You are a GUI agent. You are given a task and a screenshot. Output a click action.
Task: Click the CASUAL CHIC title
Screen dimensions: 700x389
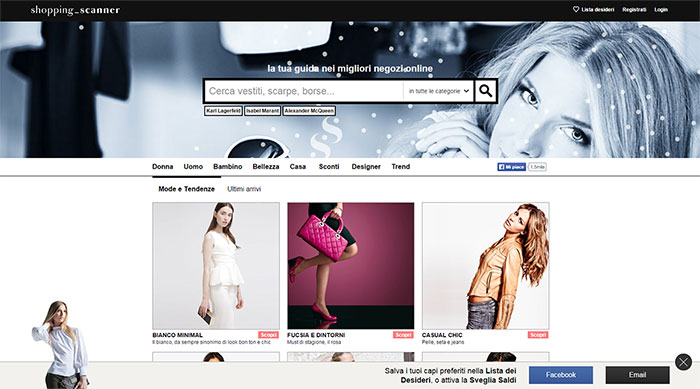[x=442, y=335]
